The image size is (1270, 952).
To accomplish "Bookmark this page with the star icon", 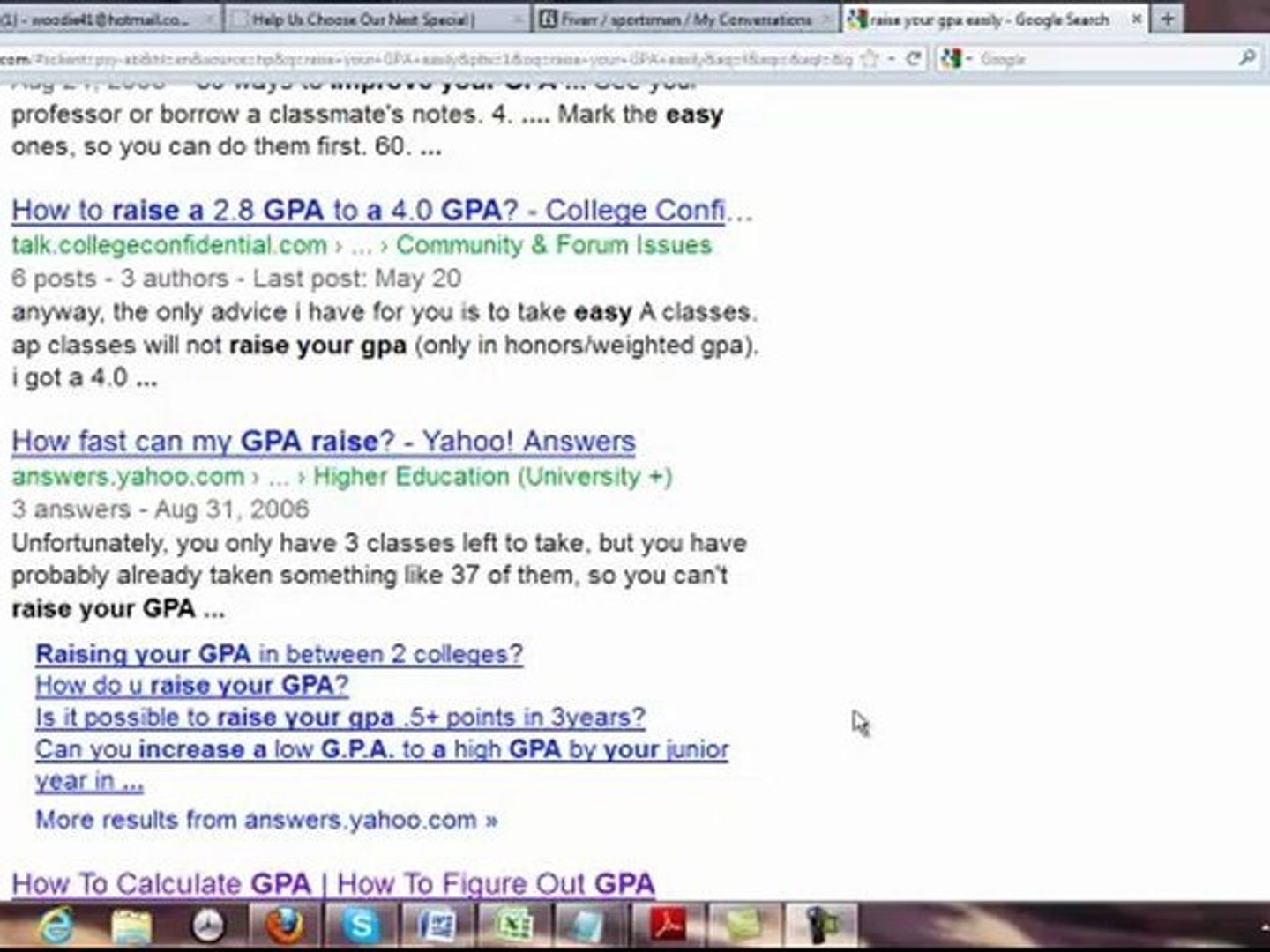I will (870, 58).
